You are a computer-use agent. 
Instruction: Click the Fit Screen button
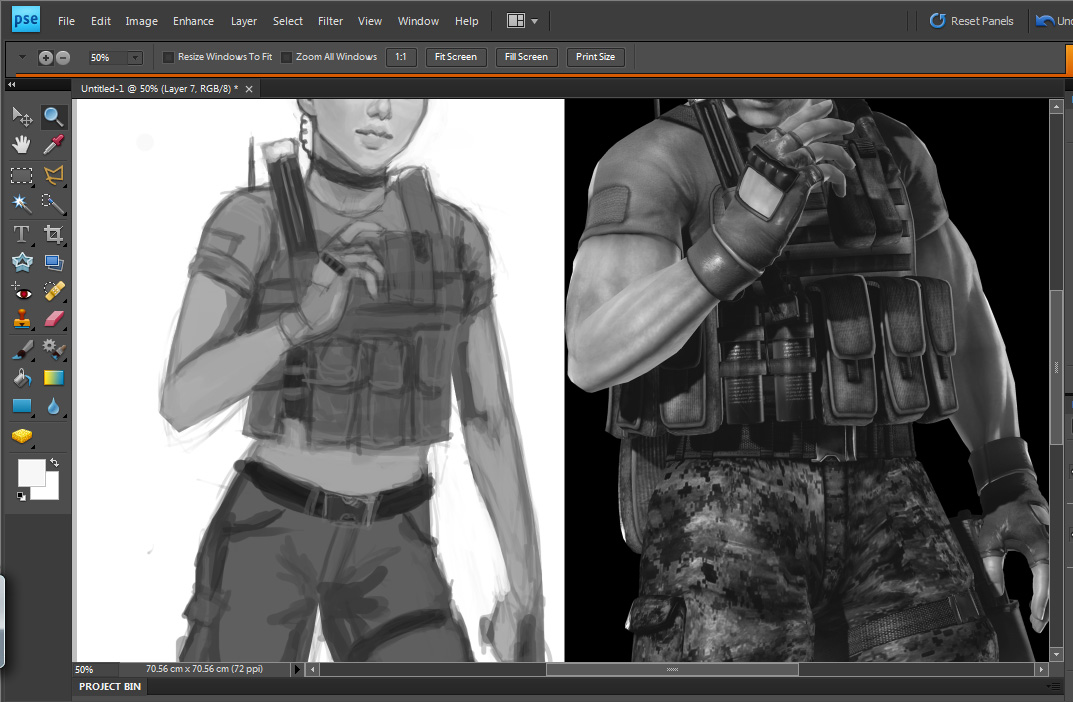pos(456,57)
